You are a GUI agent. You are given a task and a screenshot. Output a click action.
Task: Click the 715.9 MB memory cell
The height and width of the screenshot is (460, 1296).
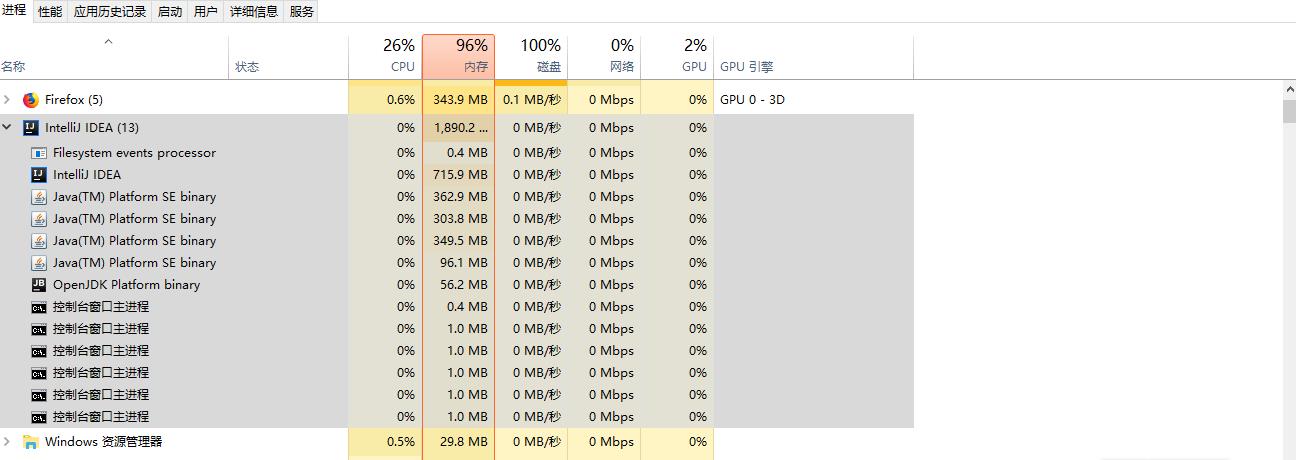(461, 175)
